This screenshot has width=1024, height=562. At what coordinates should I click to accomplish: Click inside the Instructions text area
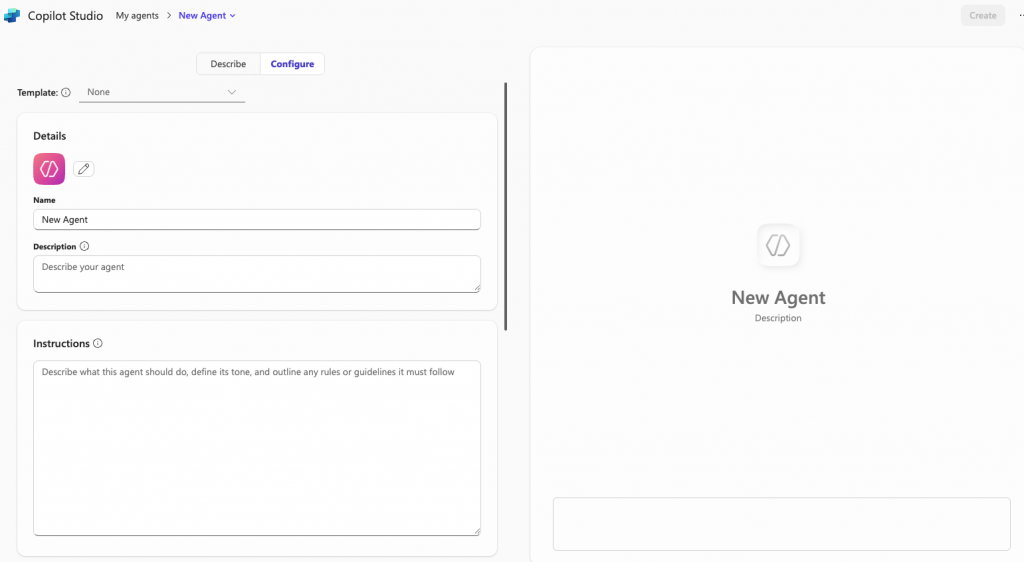click(257, 448)
